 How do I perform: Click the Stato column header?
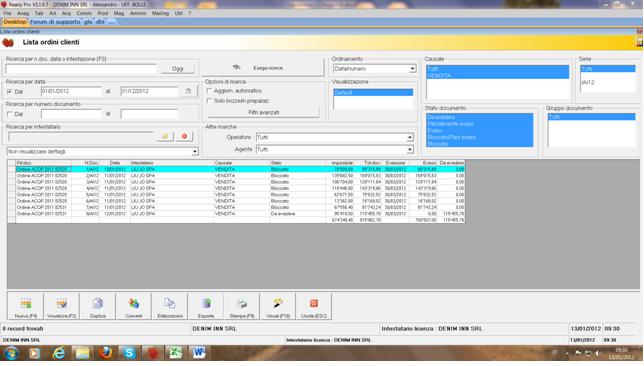coord(297,163)
